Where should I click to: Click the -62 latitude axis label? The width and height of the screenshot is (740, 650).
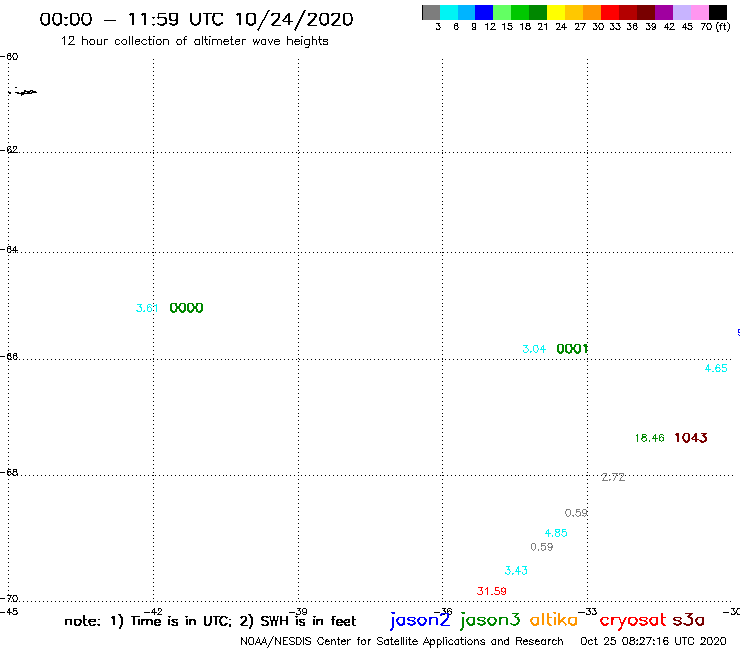[10, 150]
